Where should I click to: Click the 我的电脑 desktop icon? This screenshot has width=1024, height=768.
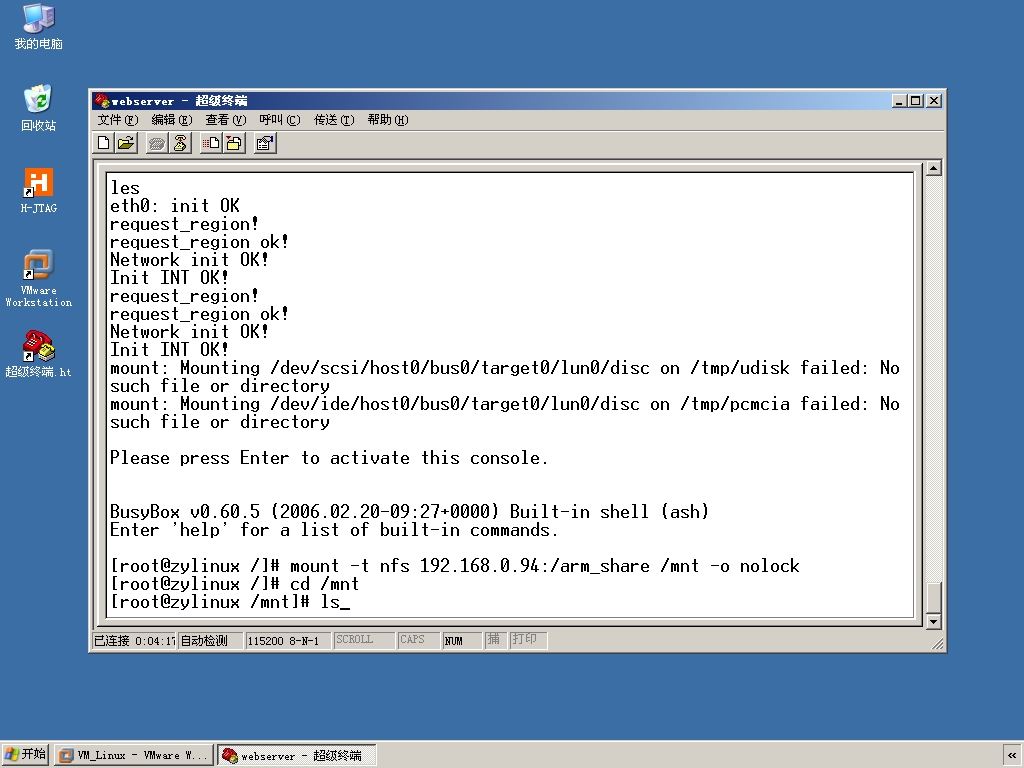(39, 27)
